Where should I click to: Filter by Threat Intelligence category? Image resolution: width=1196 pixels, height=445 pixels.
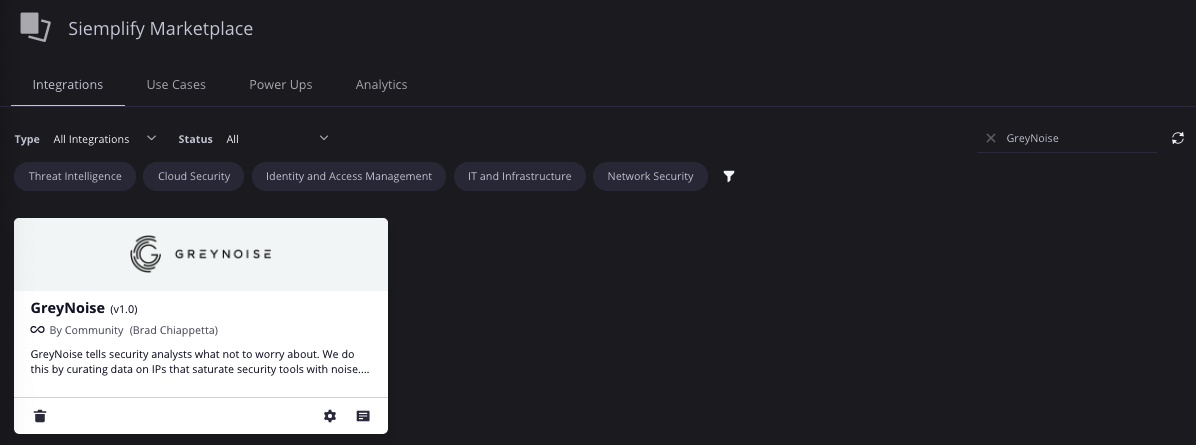click(75, 176)
